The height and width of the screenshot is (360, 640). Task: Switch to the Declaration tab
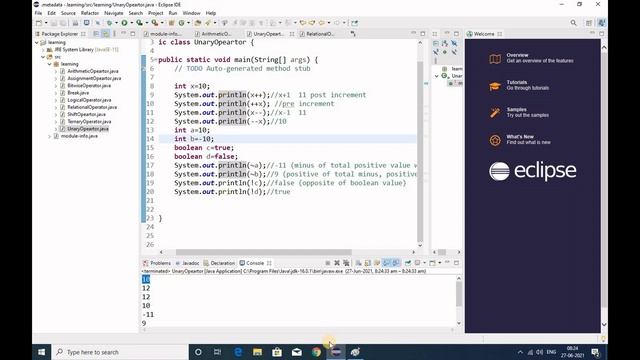tap(219, 263)
